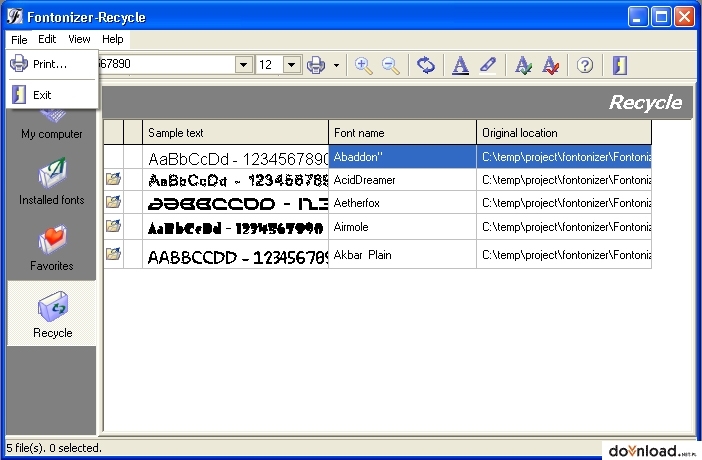The width and height of the screenshot is (702, 460).
Task: Click the refresh arrows icon
Action: pos(426,65)
